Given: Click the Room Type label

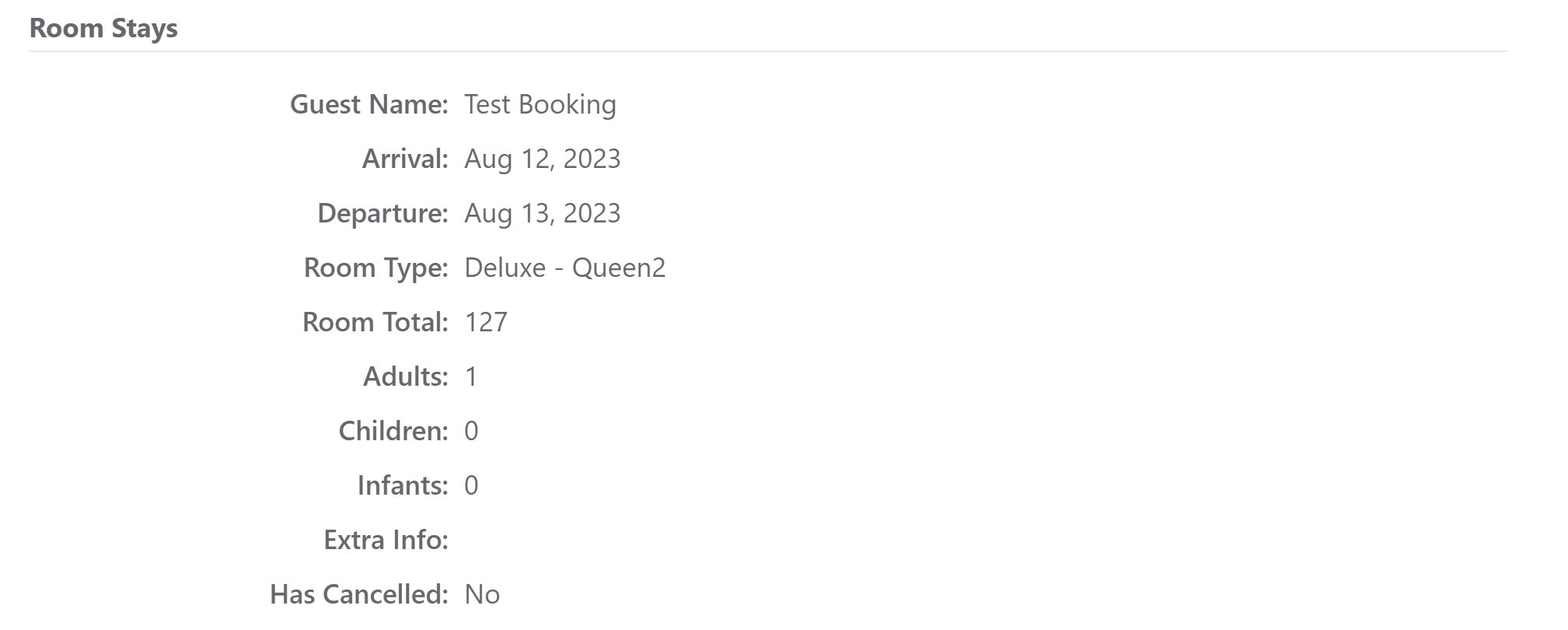Looking at the screenshot, I should click(376, 268).
